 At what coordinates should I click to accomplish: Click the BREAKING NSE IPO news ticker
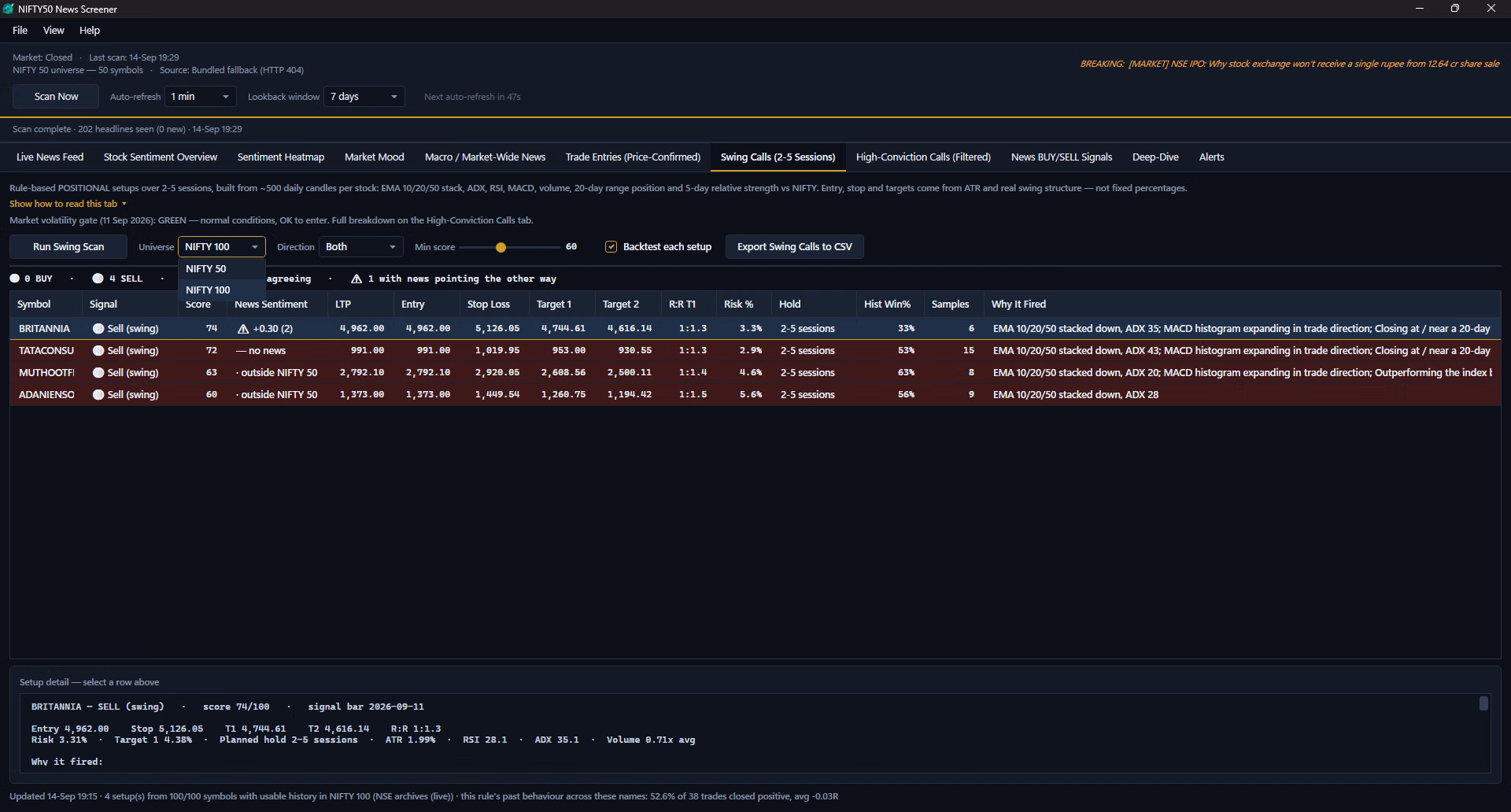[1289, 64]
